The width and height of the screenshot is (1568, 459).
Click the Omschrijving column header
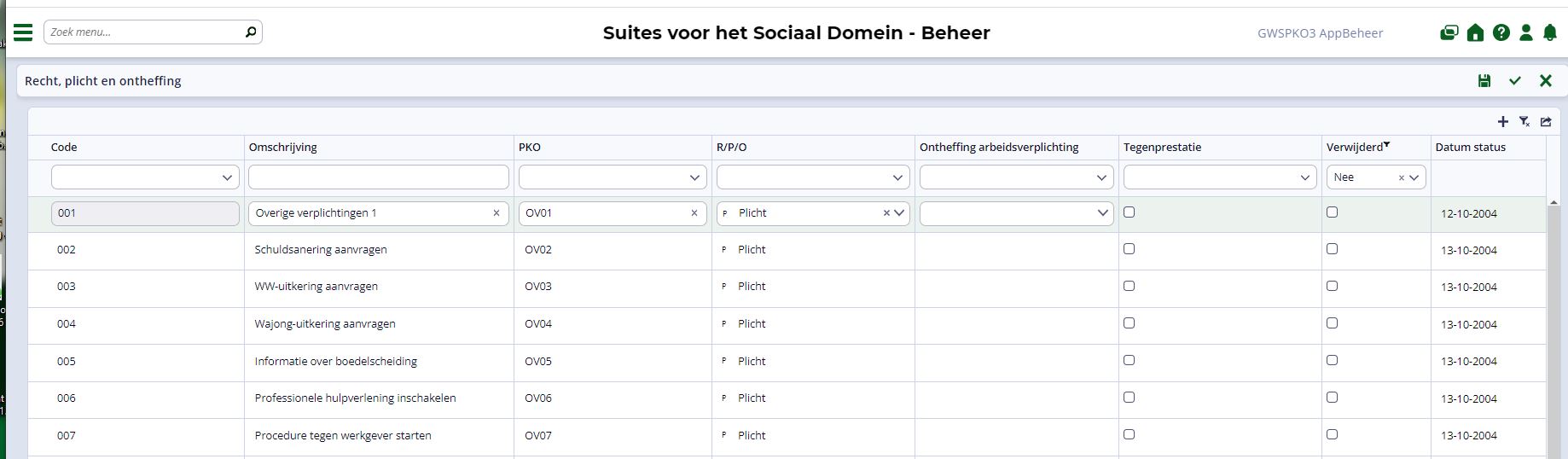[282, 147]
